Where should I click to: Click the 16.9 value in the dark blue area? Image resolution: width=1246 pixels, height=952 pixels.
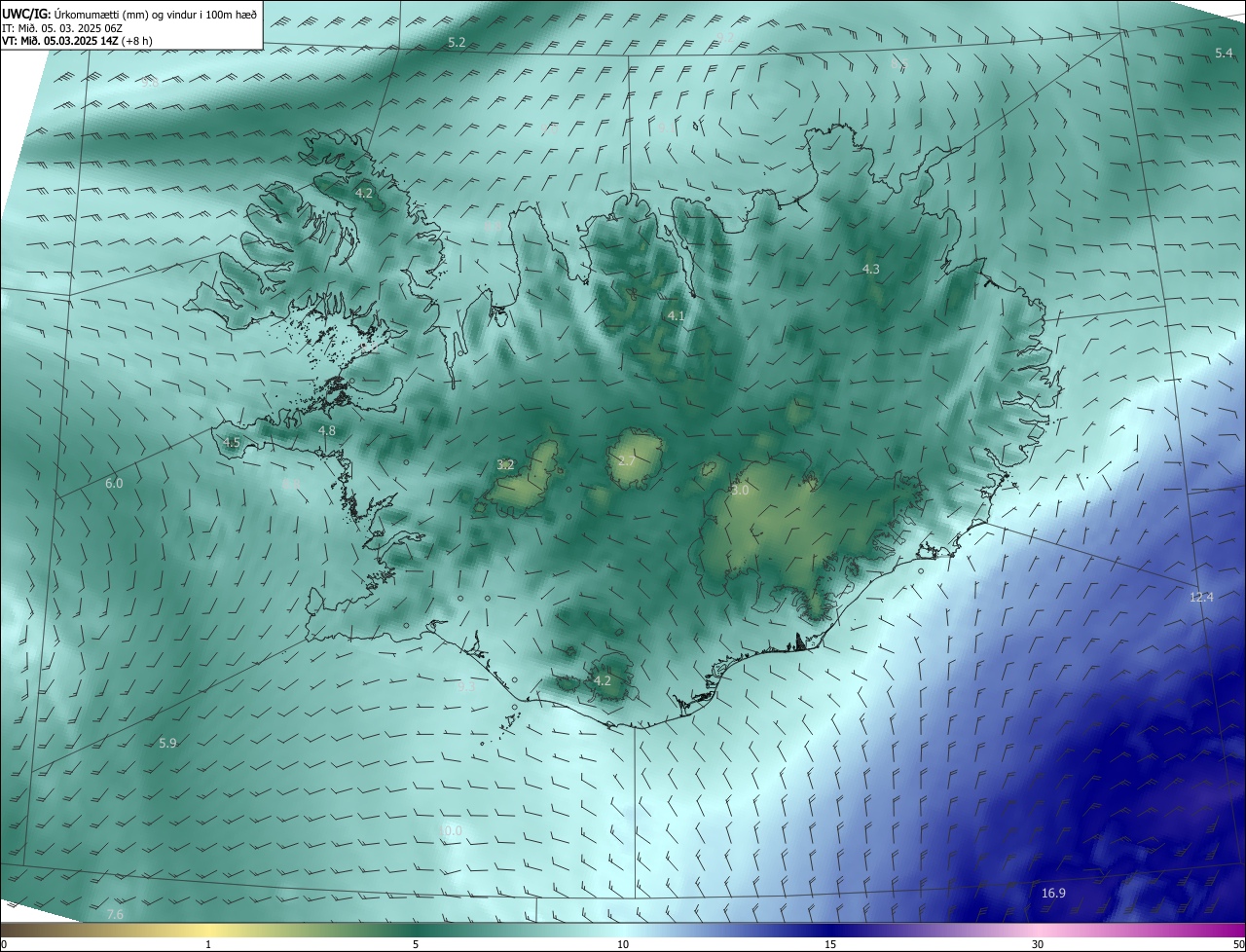pyautogui.click(x=1053, y=894)
